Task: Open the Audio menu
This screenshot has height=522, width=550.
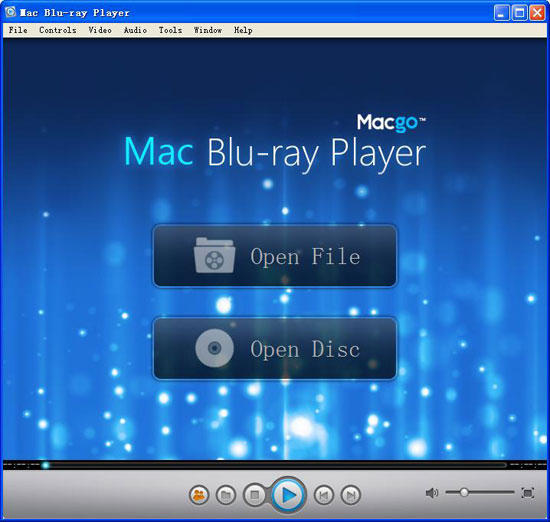Action: click(135, 30)
